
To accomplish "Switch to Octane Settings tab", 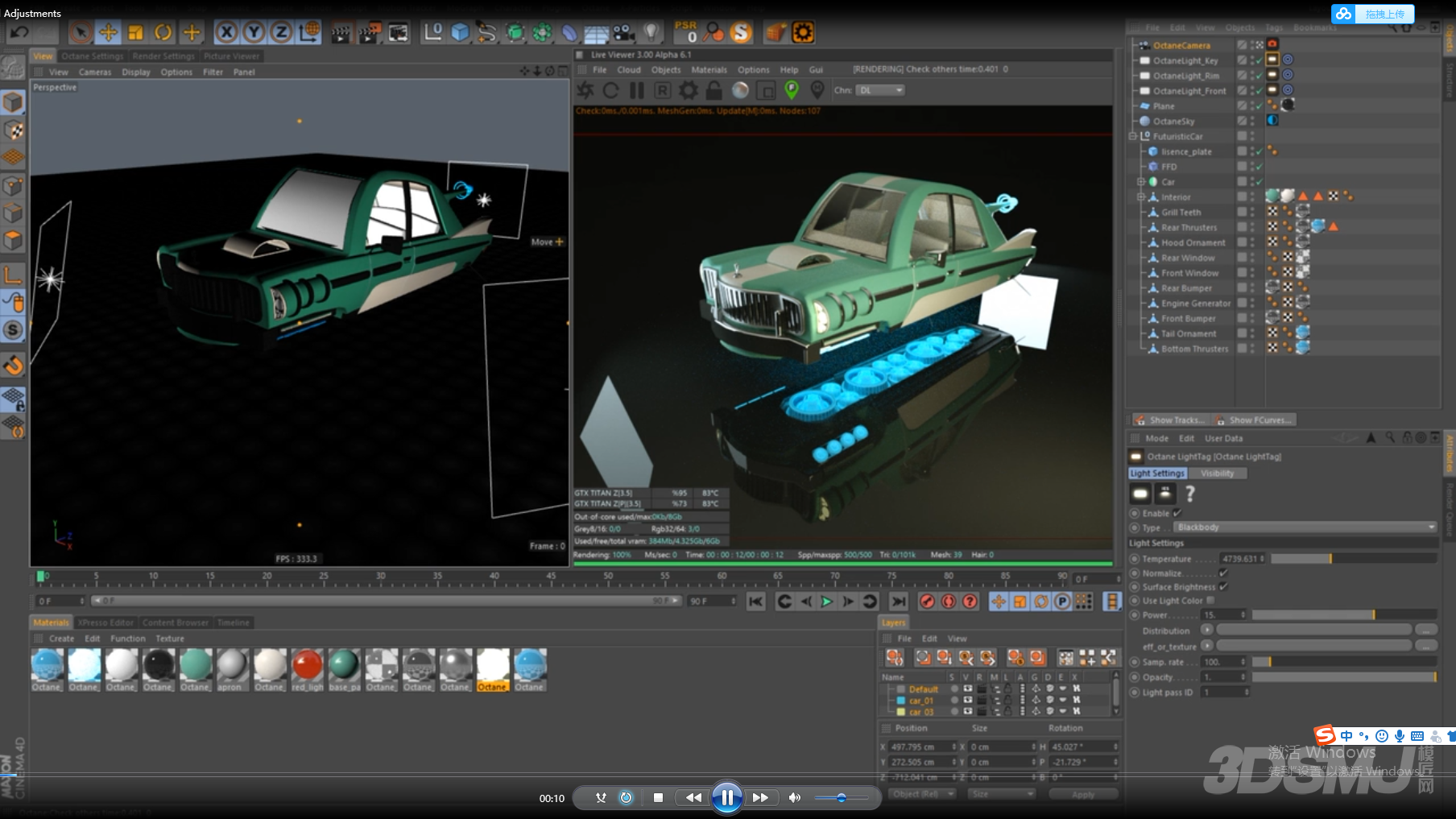I will pyautogui.click(x=92, y=56).
